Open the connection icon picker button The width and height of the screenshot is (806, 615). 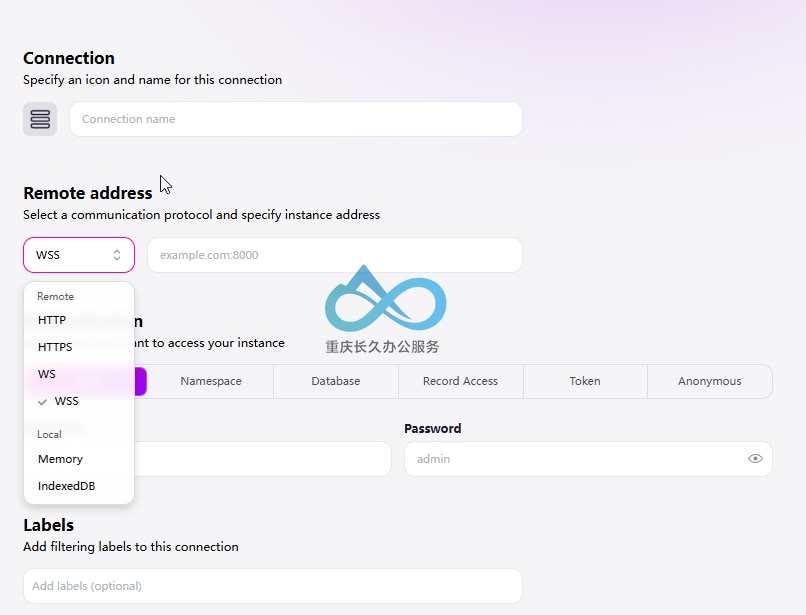(x=40, y=119)
